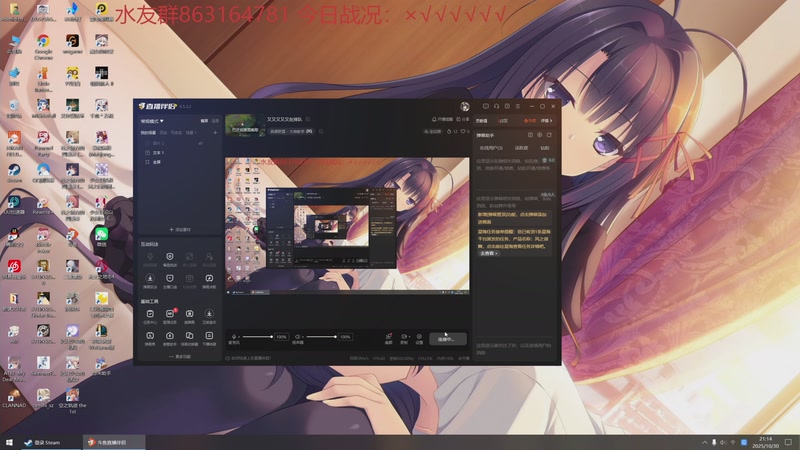
Task: Open the Windows Start button
Action: [x=9, y=442]
